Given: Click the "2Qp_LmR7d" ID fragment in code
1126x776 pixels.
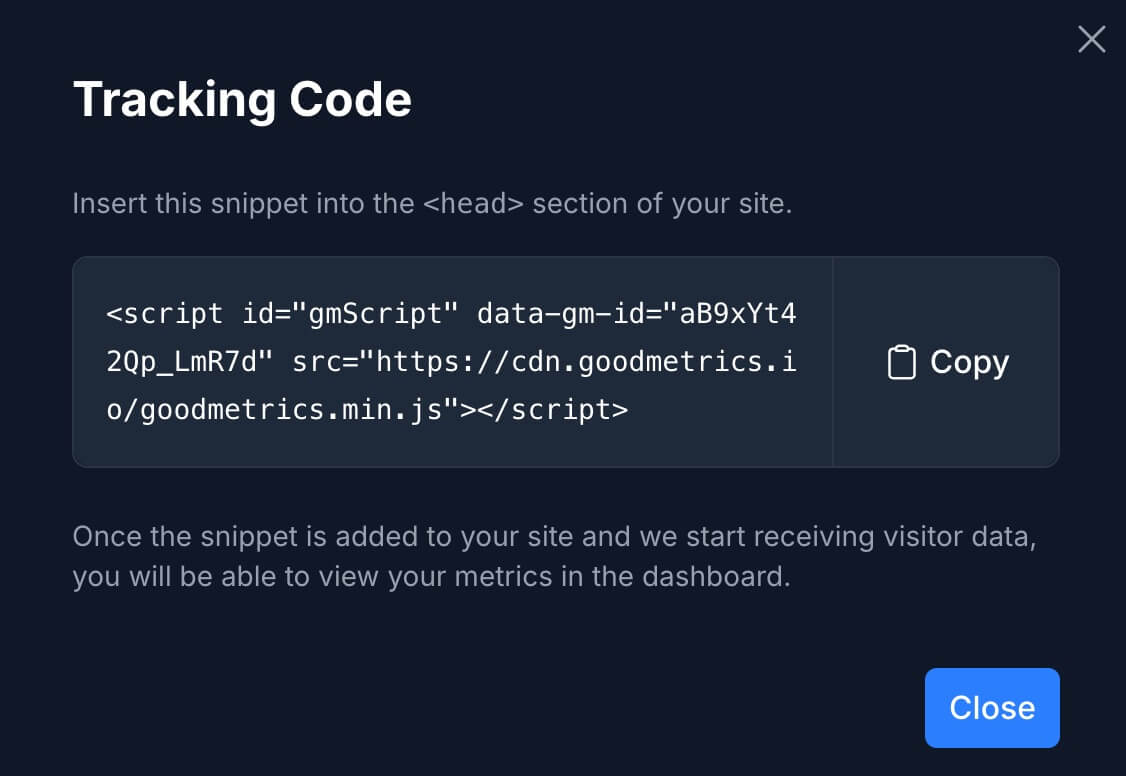Looking at the screenshot, I should (189, 361).
